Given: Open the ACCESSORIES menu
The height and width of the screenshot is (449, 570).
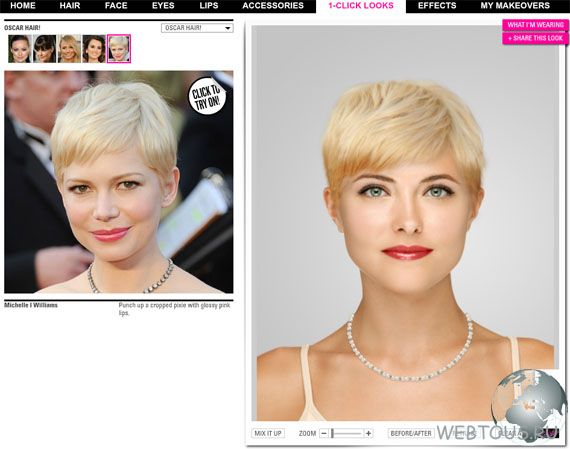Looking at the screenshot, I should (273, 6).
